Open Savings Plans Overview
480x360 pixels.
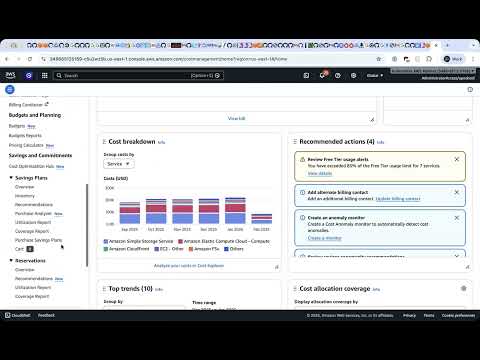coord(24,187)
